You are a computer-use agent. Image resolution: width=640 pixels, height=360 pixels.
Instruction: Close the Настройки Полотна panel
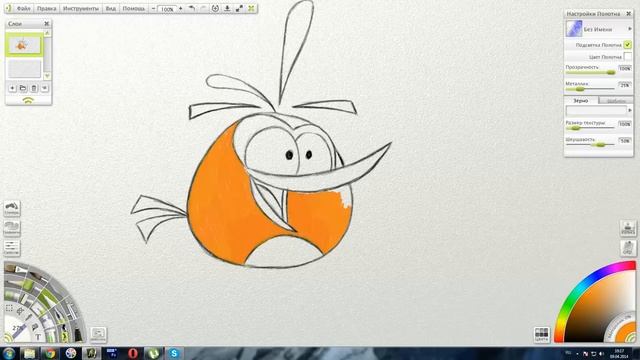tap(629, 13)
